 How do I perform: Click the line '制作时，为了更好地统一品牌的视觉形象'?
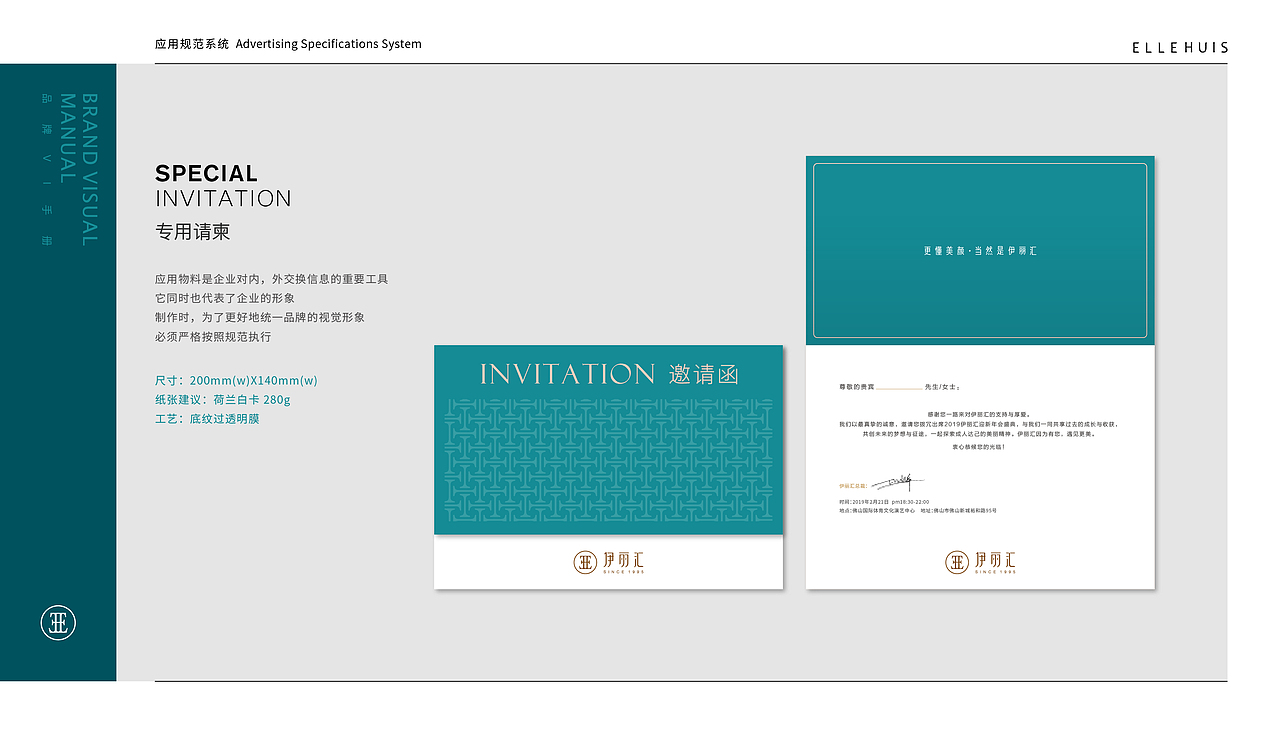click(x=260, y=317)
